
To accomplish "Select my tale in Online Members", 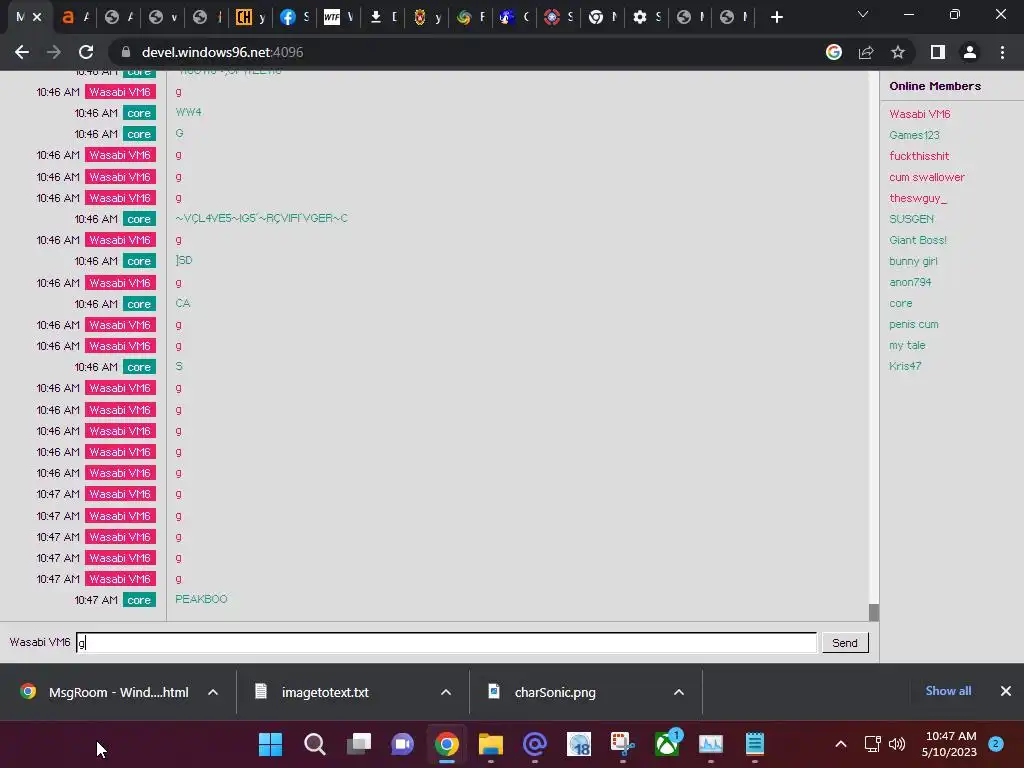I will point(907,345).
